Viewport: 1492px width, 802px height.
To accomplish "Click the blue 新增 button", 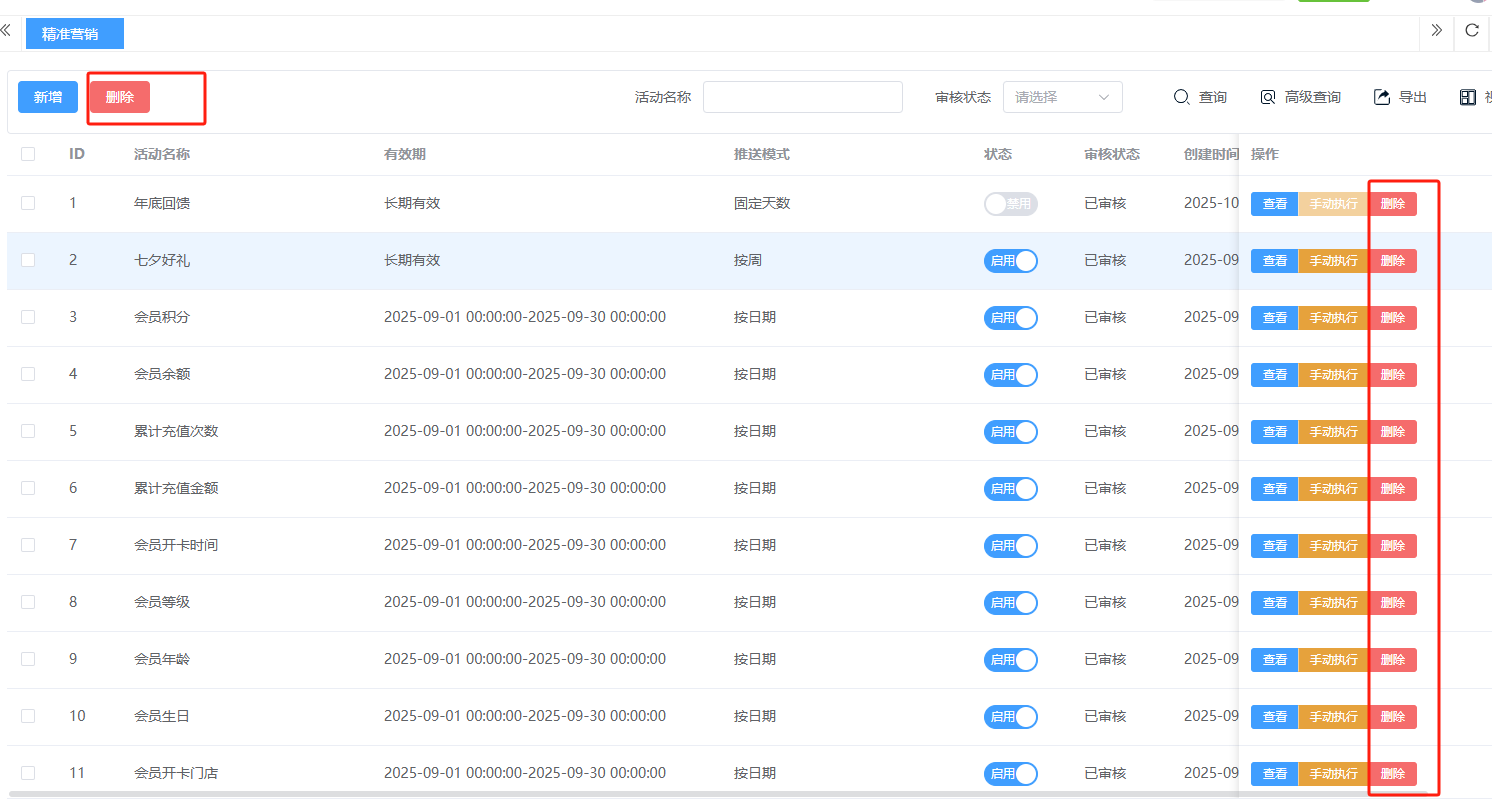I will point(48,97).
